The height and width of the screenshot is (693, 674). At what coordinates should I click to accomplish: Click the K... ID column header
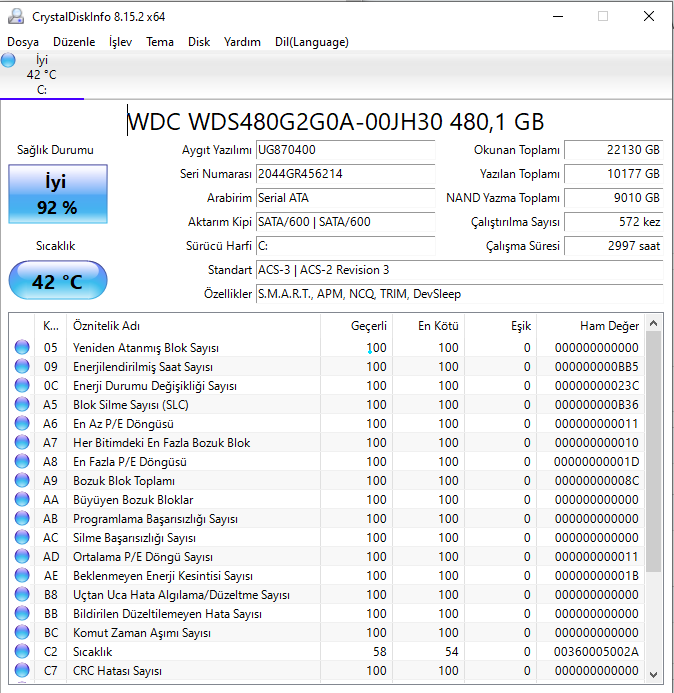[x=50, y=326]
